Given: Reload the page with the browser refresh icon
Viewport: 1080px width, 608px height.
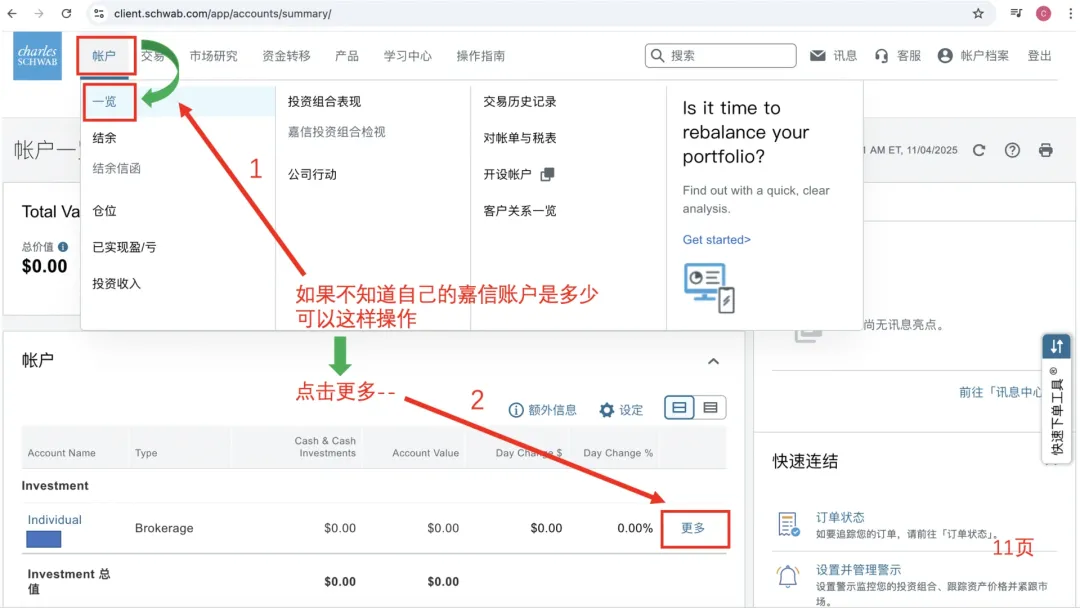Looking at the screenshot, I should tap(66, 13).
